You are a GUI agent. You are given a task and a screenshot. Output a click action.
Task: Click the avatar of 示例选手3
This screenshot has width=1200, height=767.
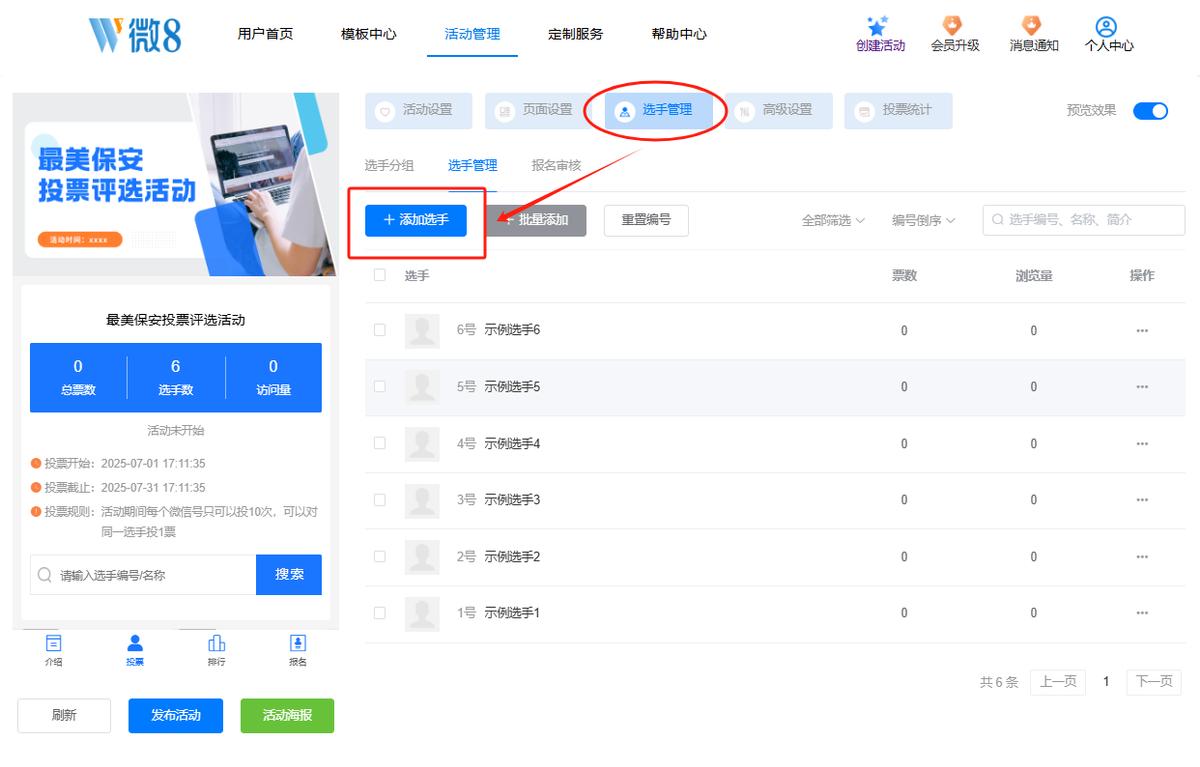click(422, 500)
